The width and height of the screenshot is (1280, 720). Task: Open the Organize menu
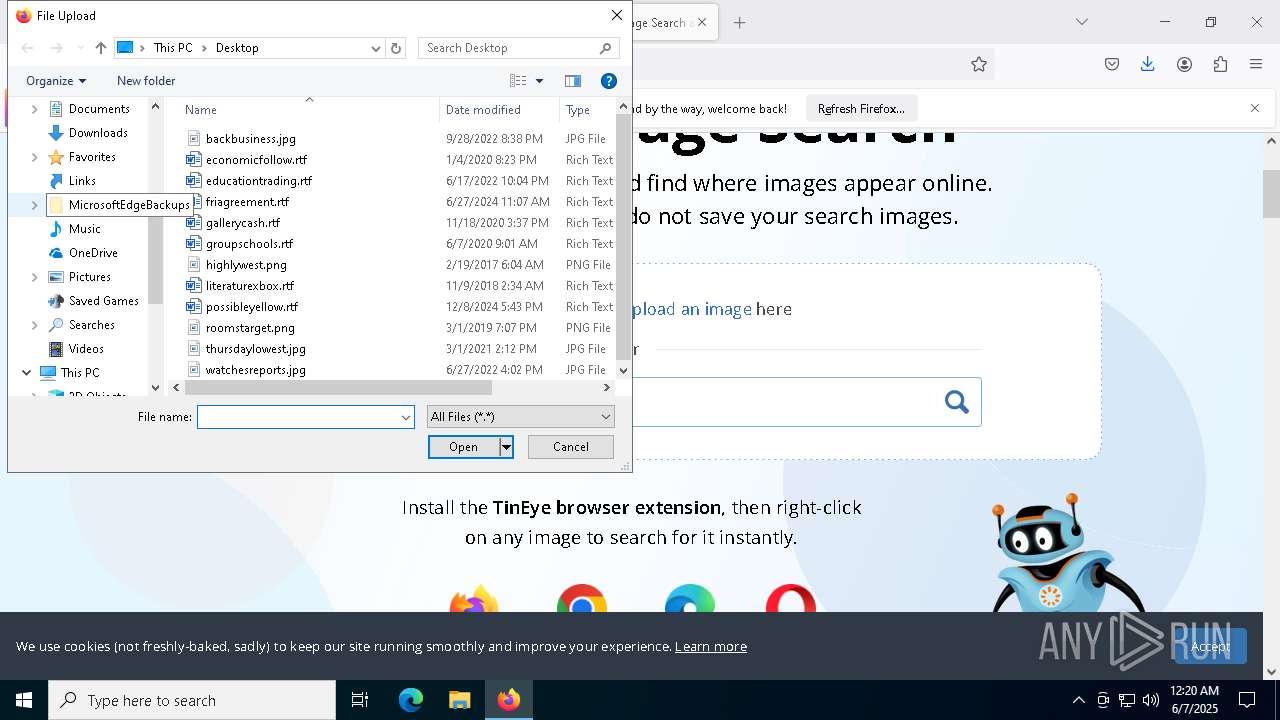(56, 81)
